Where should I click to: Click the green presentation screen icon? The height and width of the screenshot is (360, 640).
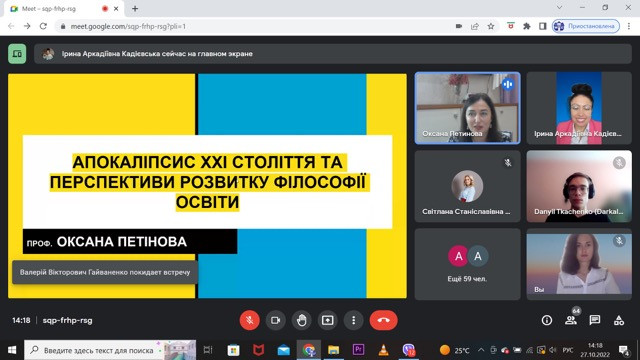17,54
